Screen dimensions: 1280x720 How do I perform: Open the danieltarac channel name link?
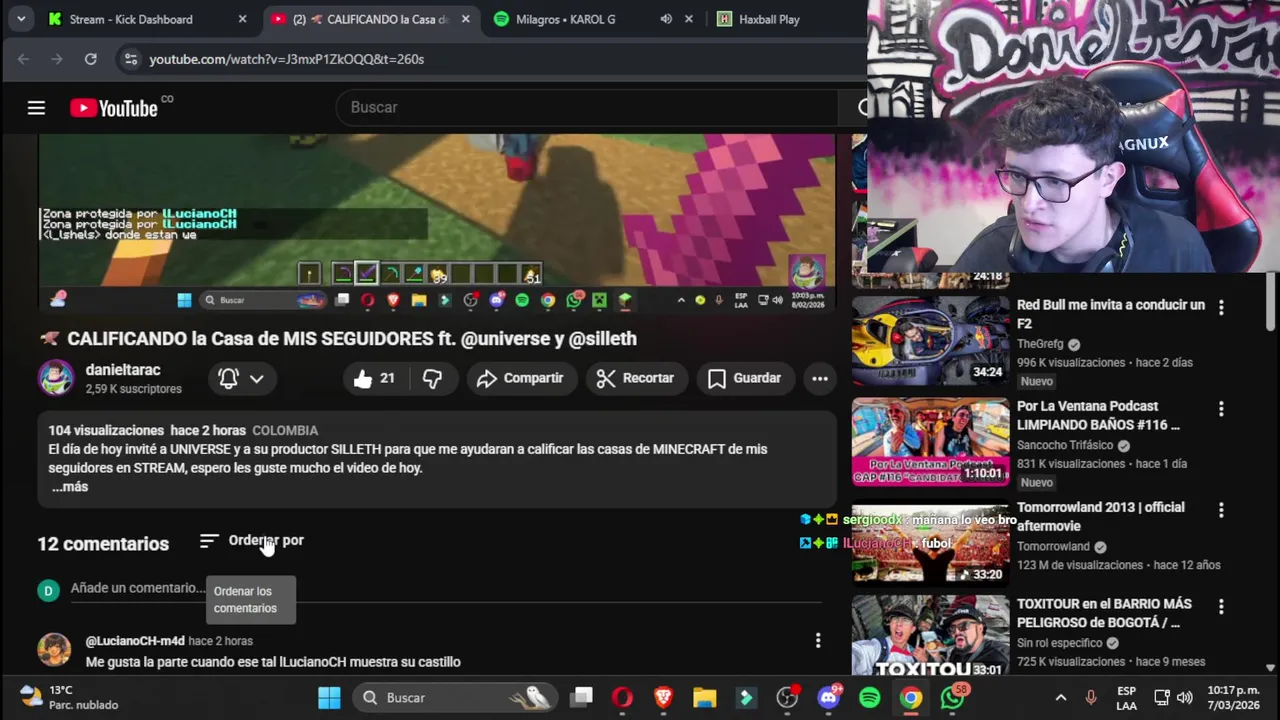click(123, 370)
